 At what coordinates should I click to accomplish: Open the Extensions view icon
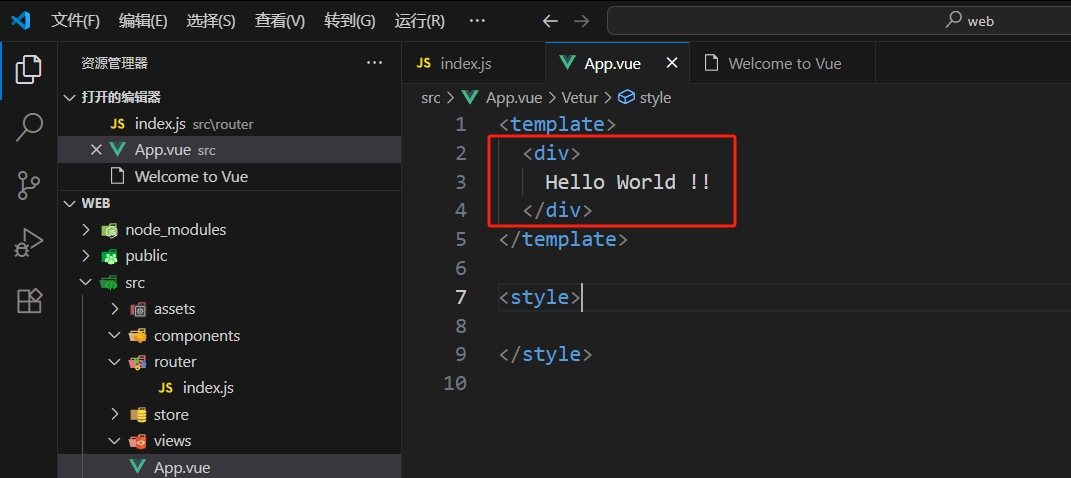tap(29, 301)
